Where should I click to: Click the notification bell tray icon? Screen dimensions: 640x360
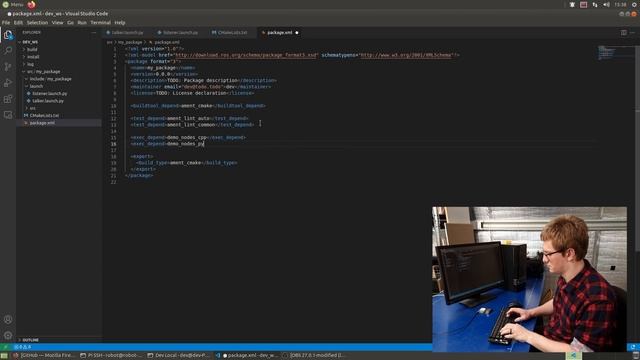point(572,4)
